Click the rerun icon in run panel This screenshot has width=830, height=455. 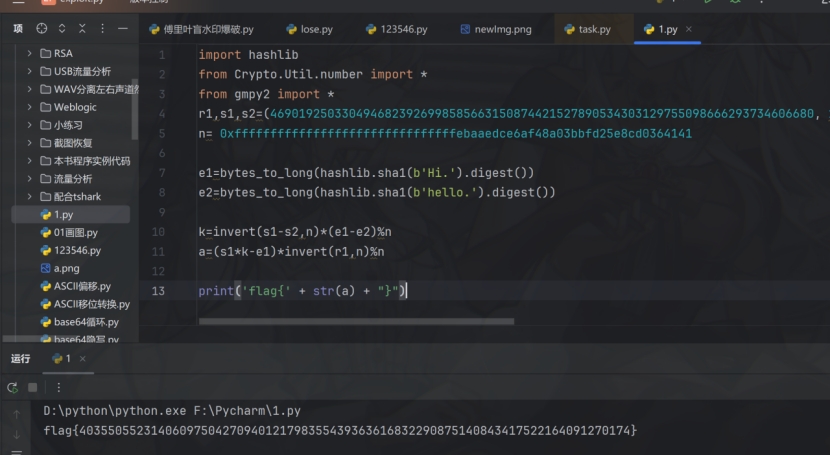(x=13, y=387)
